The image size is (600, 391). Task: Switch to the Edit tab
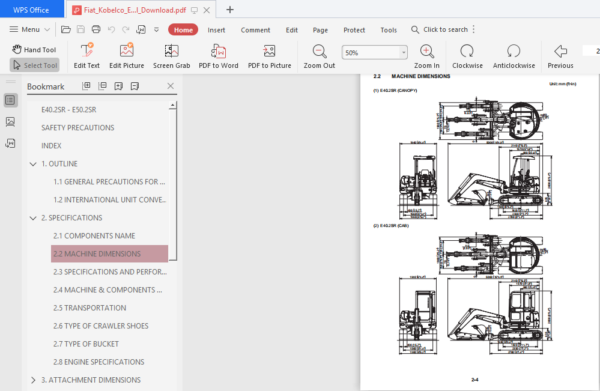click(x=292, y=30)
